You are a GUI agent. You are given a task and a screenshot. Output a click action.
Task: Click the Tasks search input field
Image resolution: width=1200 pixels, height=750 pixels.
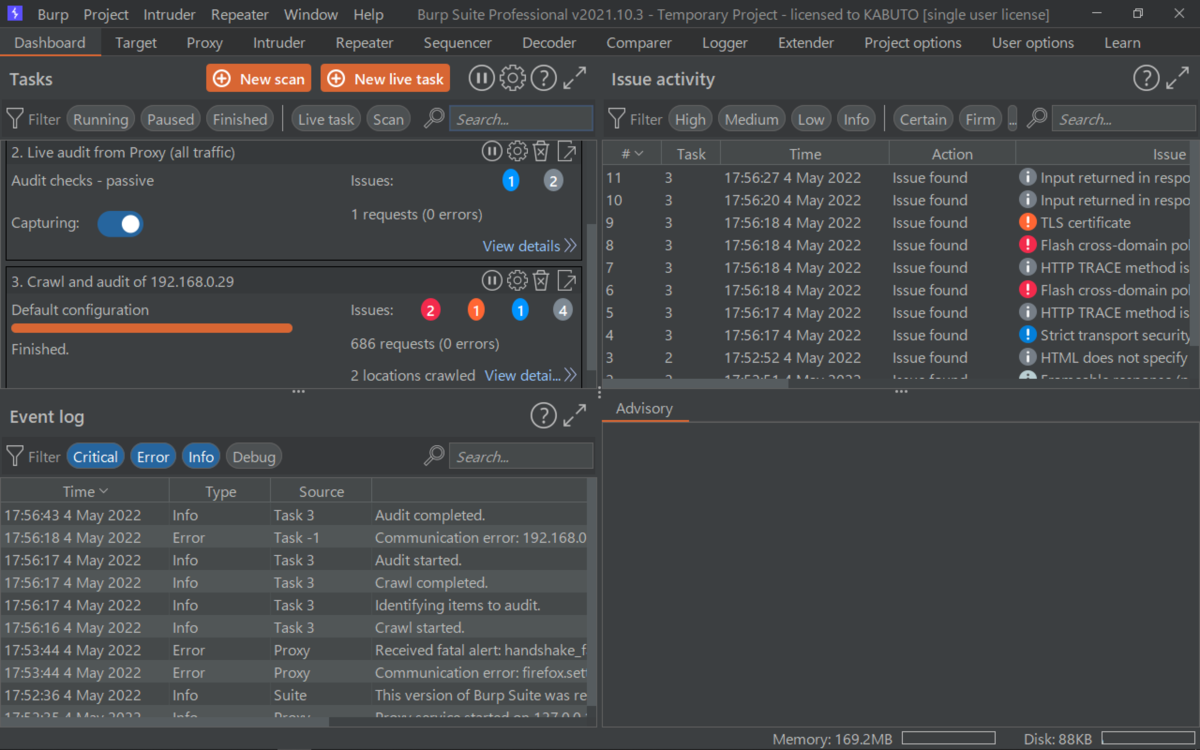click(521, 119)
